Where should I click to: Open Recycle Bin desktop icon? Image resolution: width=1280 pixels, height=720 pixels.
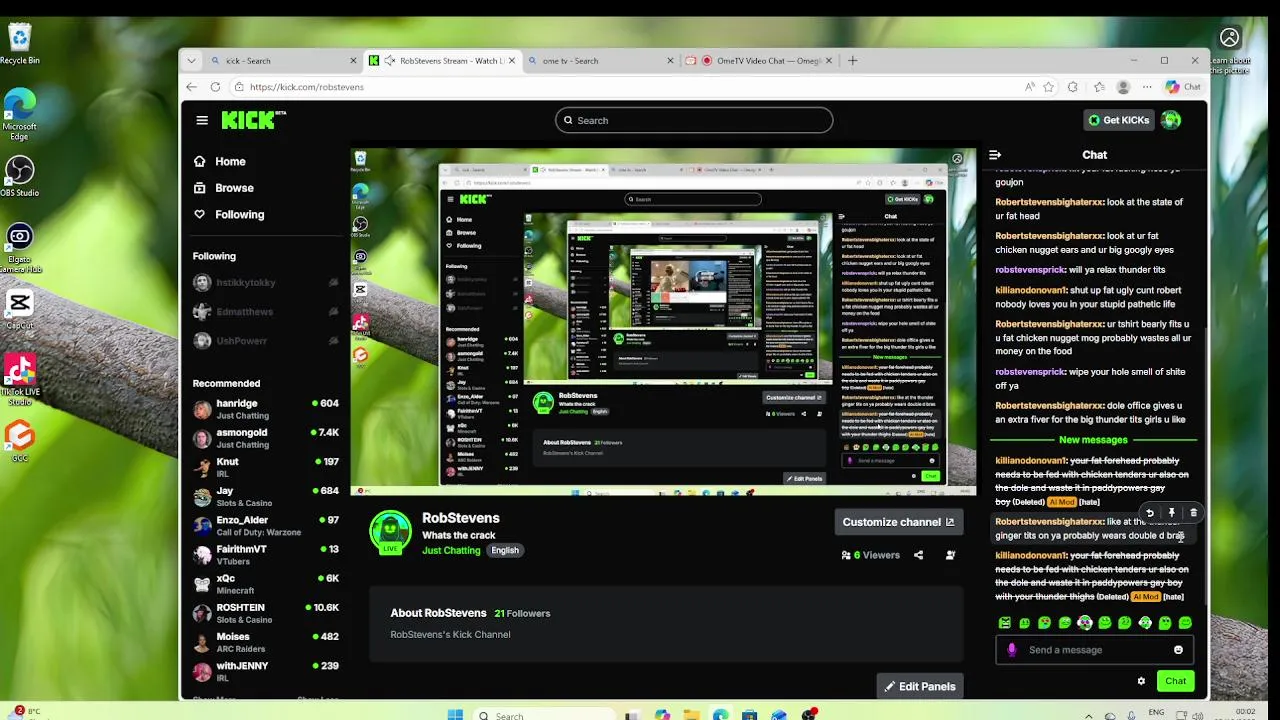point(20,44)
